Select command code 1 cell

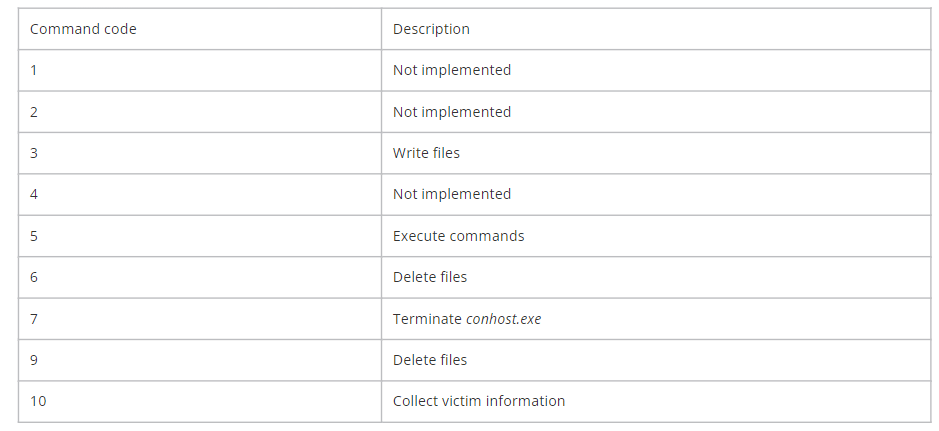(x=200, y=70)
